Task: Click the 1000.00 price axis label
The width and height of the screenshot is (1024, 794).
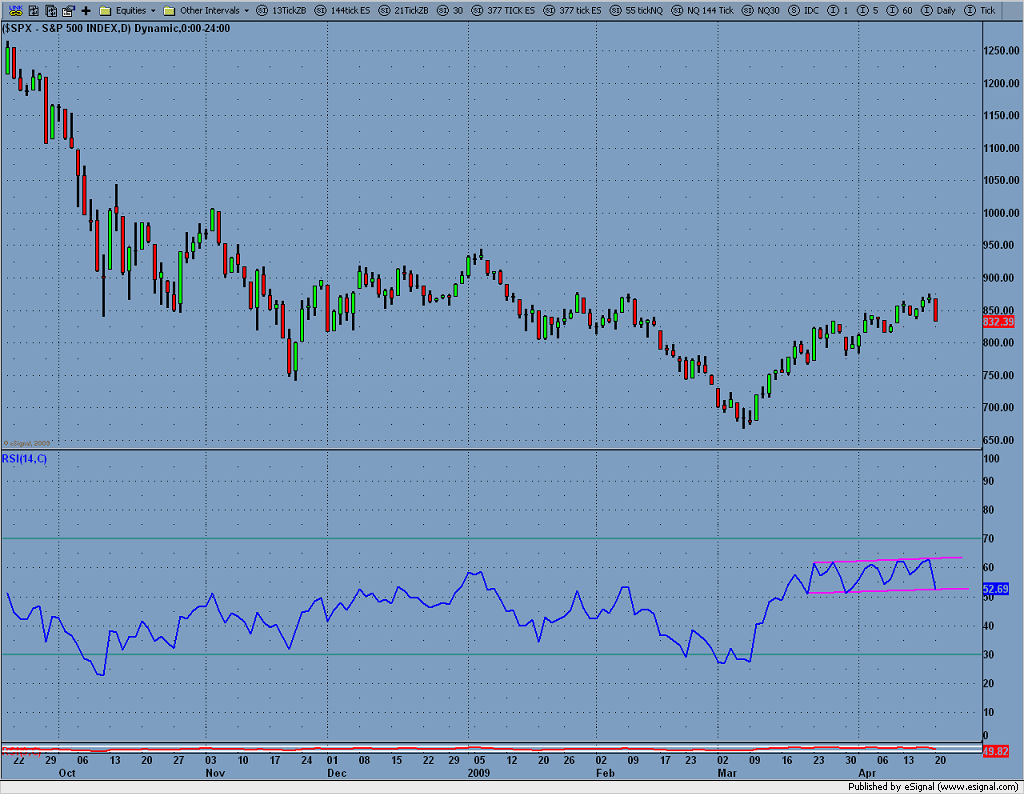Action: 1001,213
